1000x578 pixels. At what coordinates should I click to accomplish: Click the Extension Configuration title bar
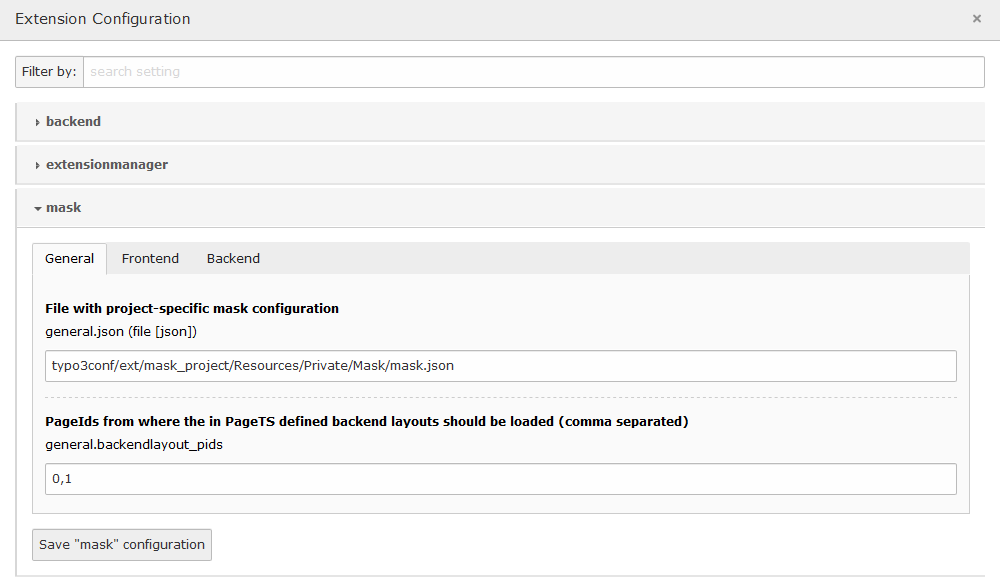click(103, 18)
